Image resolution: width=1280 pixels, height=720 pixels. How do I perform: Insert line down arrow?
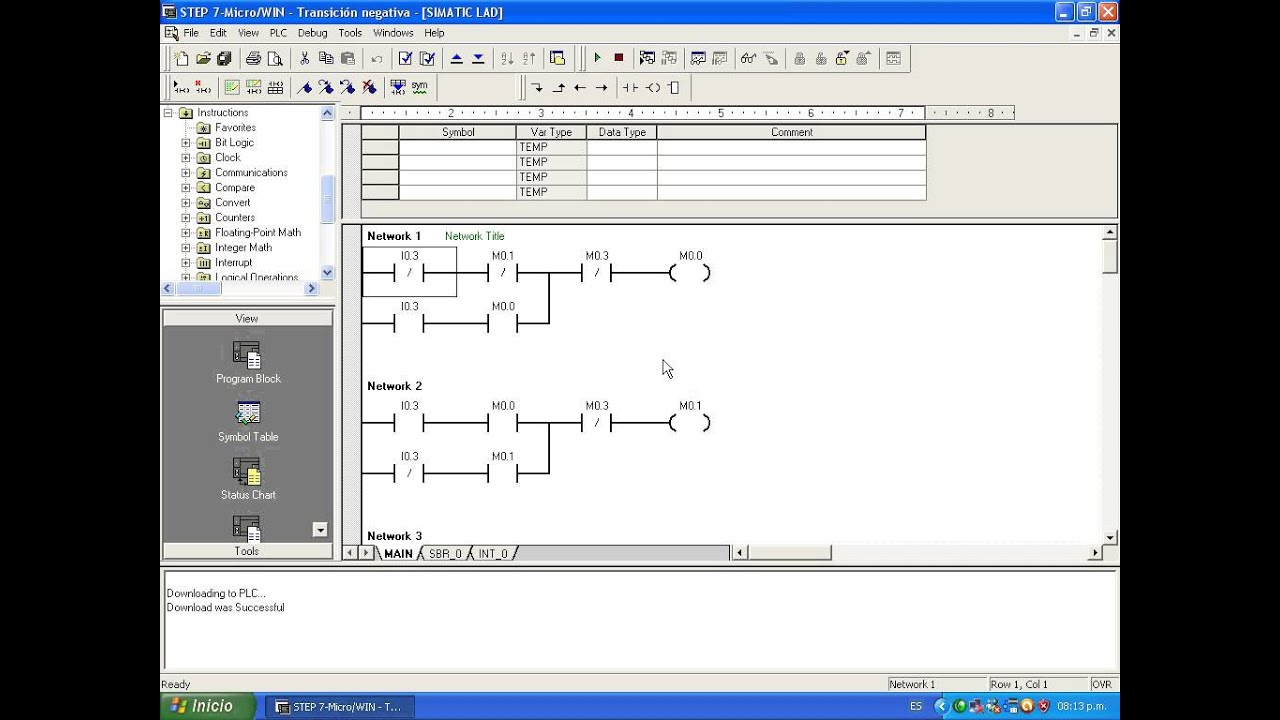coord(537,87)
